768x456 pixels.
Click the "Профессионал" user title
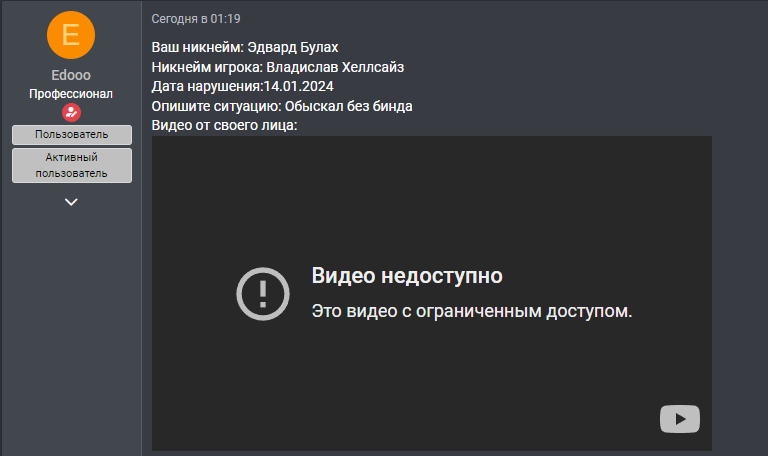point(71,94)
